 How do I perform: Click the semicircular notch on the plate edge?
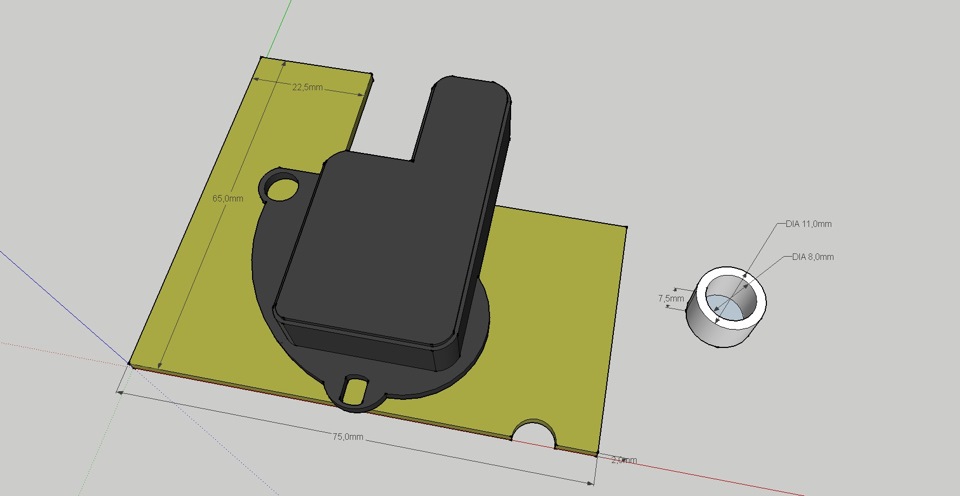pyautogui.click(x=534, y=432)
